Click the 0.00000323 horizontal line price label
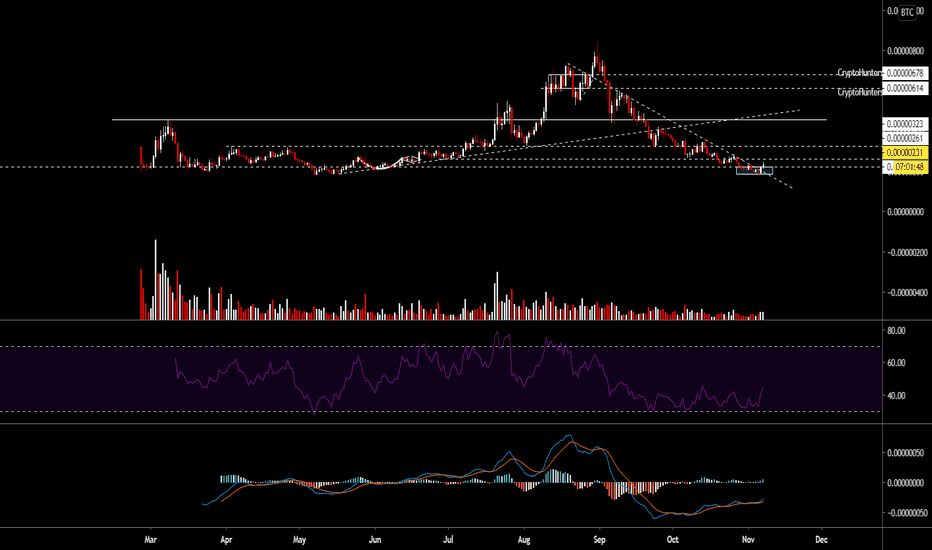932x550 pixels. point(905,124)
